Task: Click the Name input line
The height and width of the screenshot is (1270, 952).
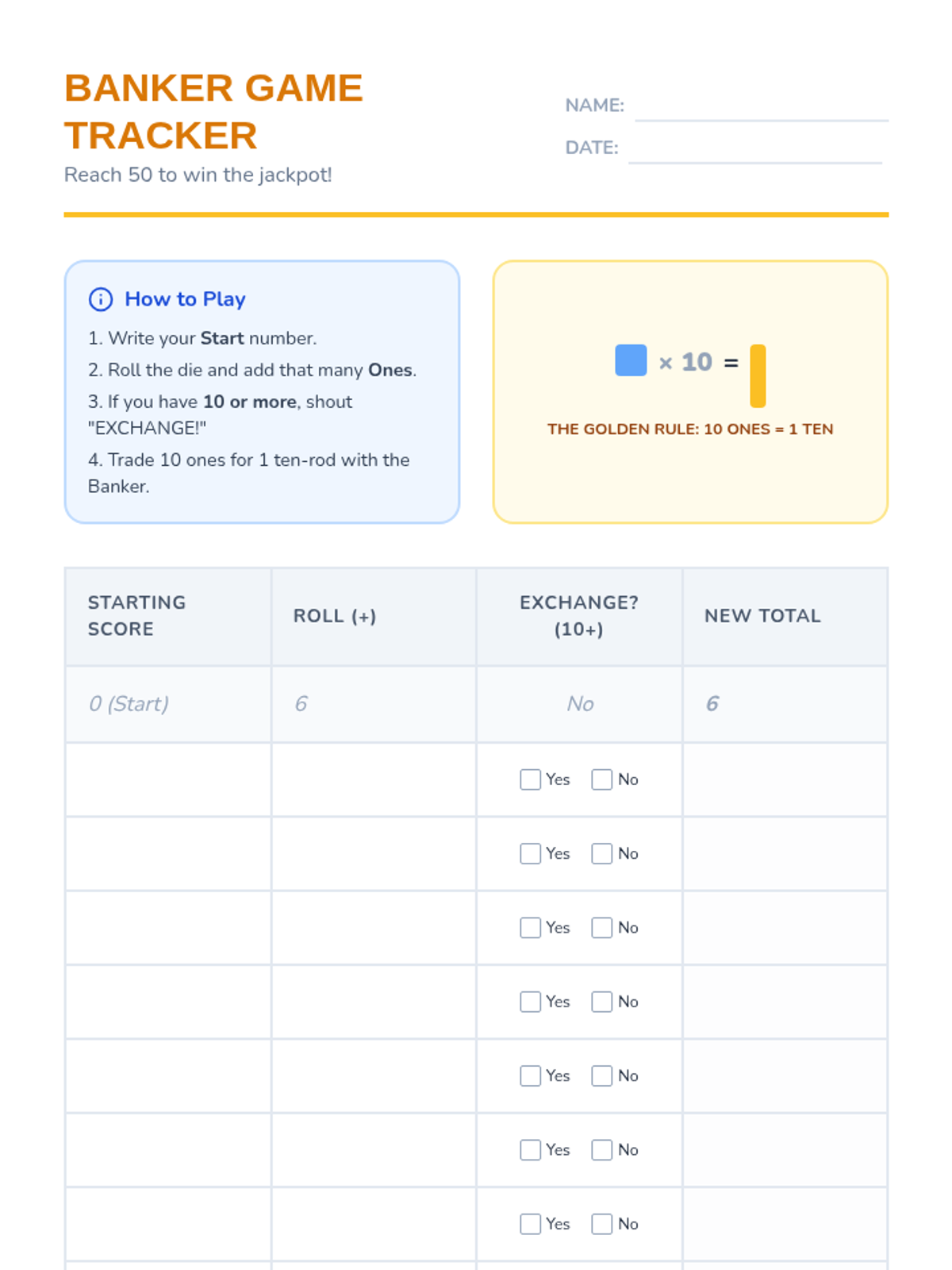Action: 761,108
